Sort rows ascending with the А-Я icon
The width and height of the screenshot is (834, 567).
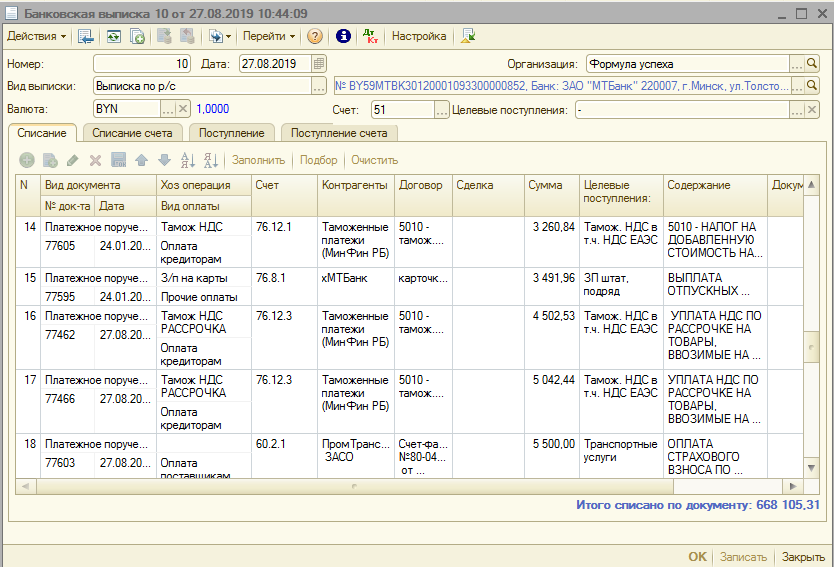[188, 160]
